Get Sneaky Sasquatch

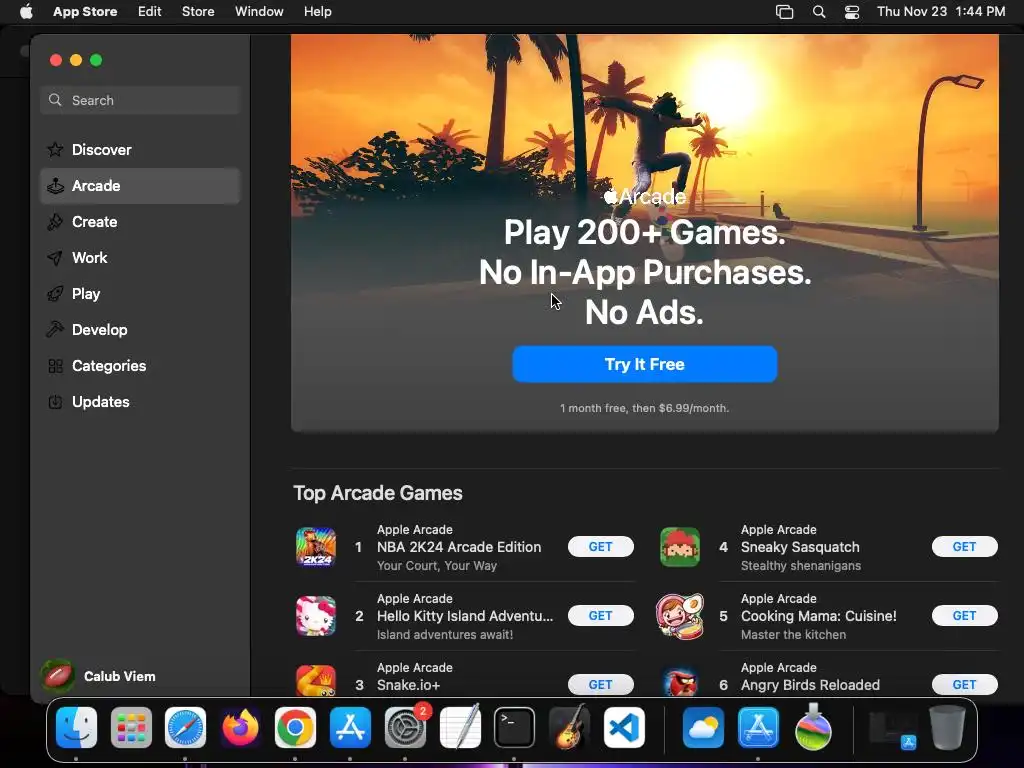pos(965,547)
